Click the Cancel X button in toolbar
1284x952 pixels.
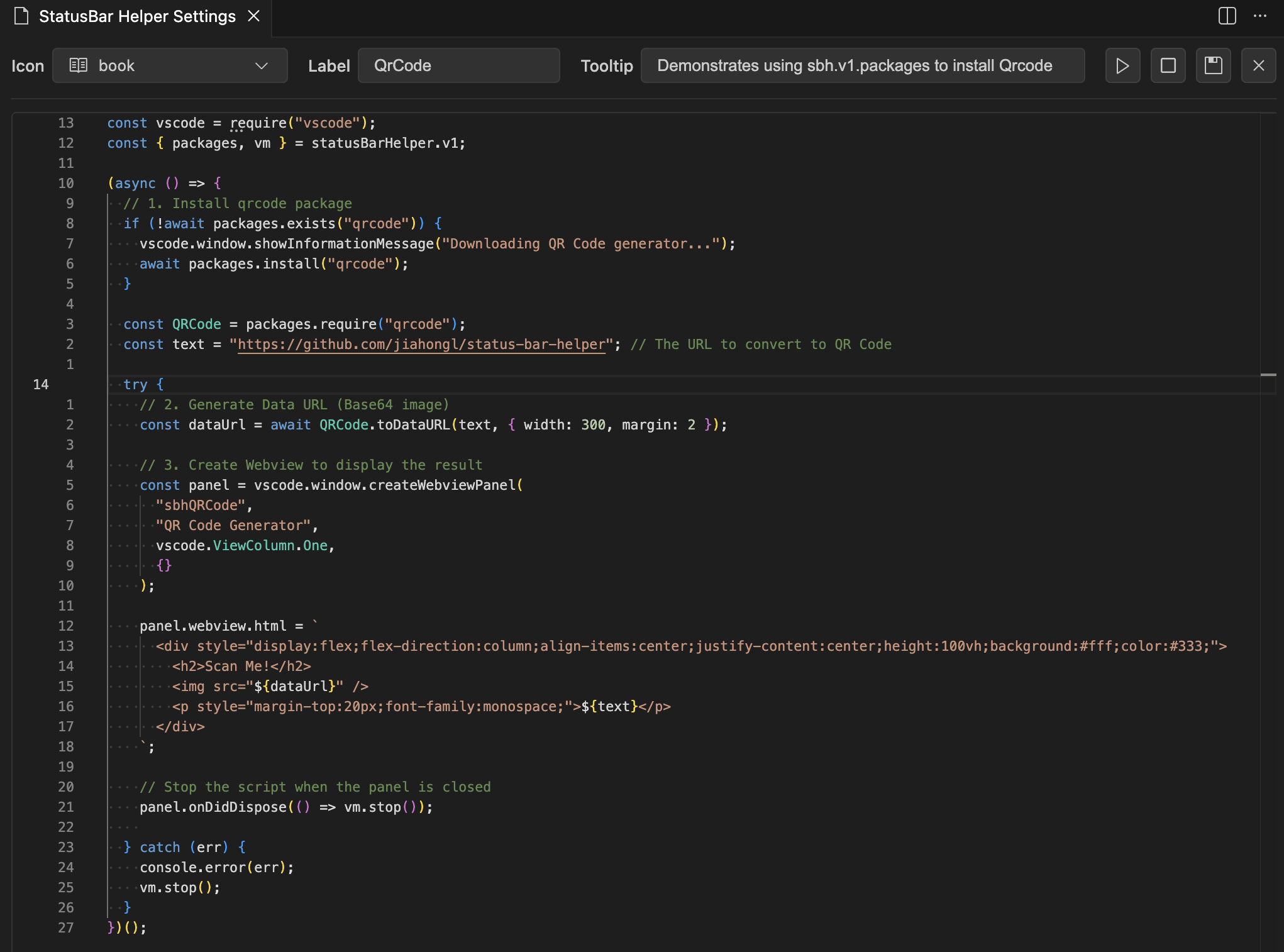tap(1258, 65)
